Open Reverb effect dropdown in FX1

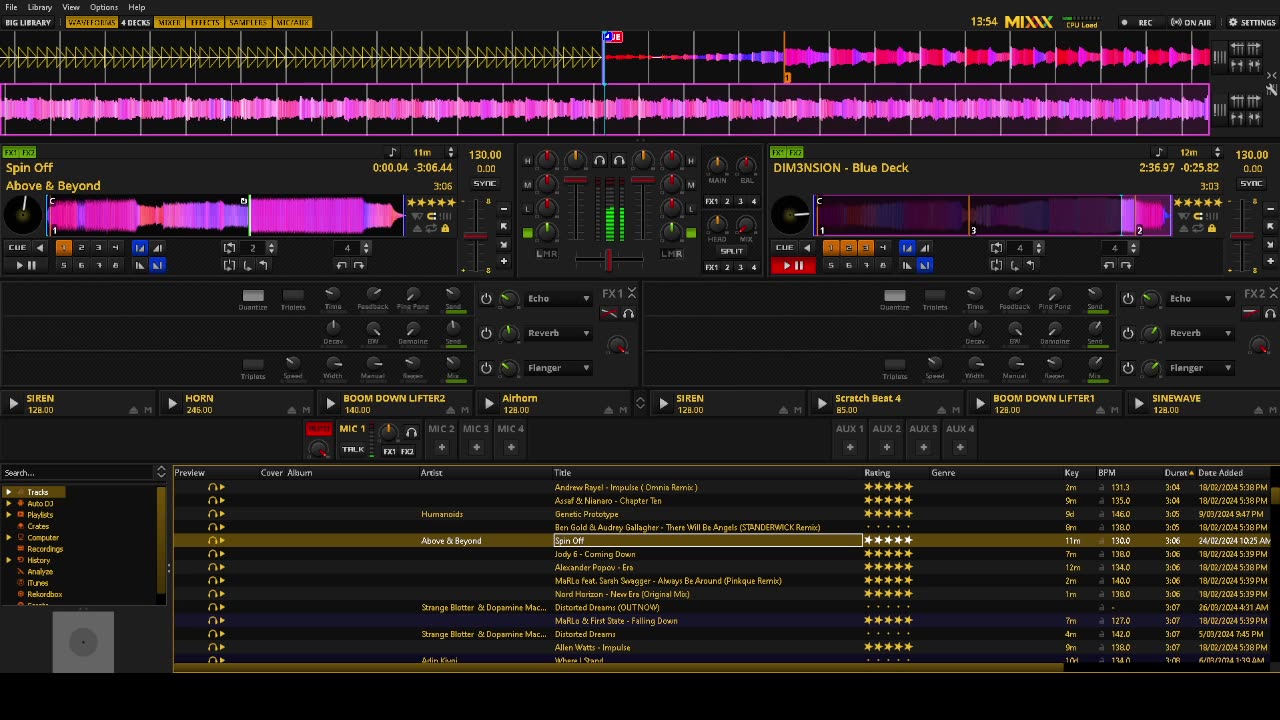[558, 333]
